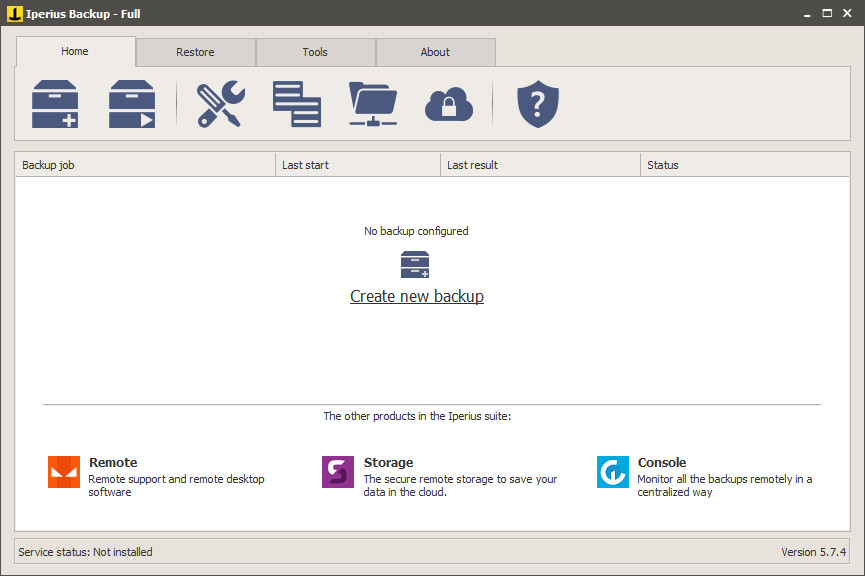Click the Create new backup link
Screen dimensions: 865x576
(x=417, y=296)
